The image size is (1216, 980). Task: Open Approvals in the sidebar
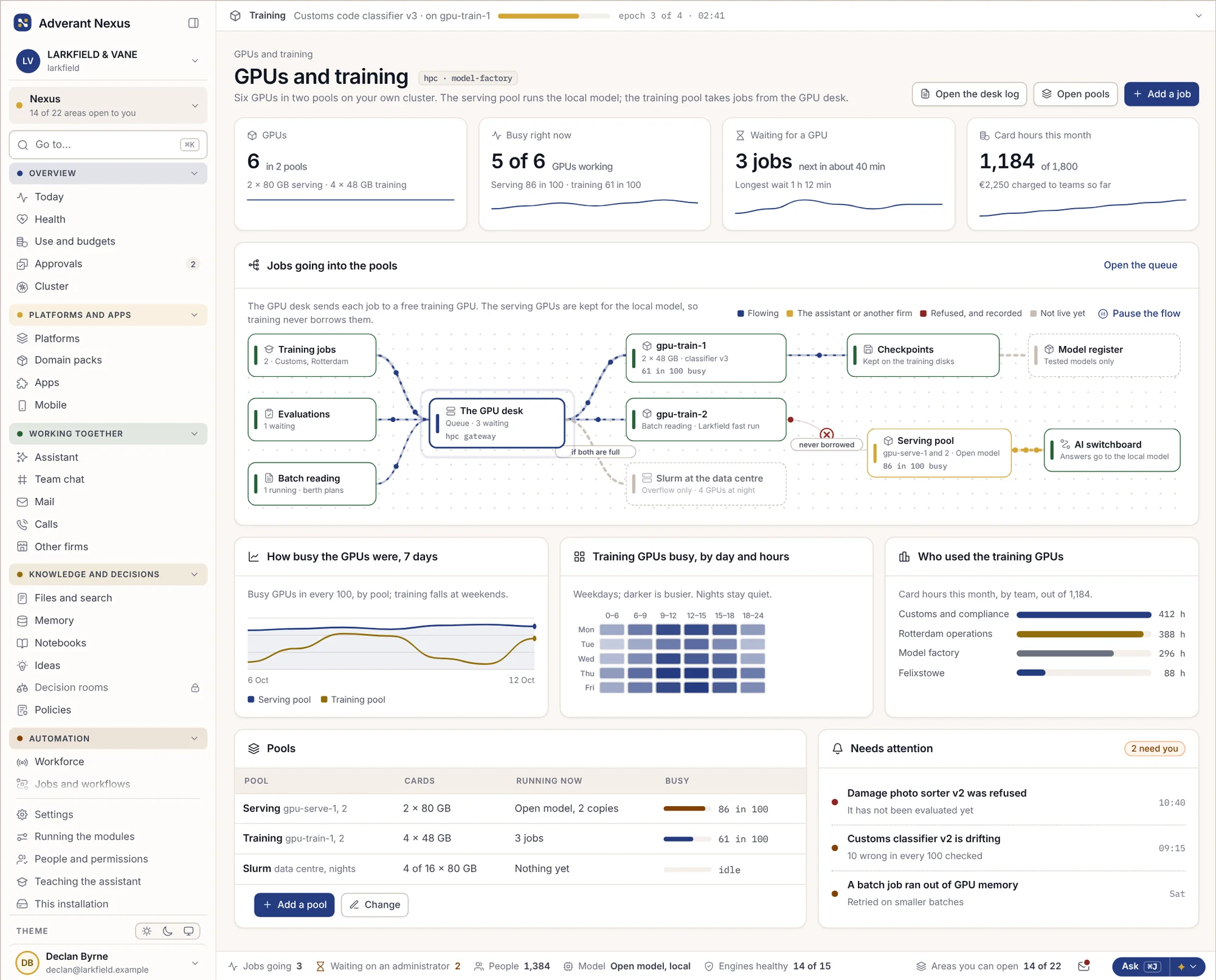pyautogui.click(x=108, y=264)
